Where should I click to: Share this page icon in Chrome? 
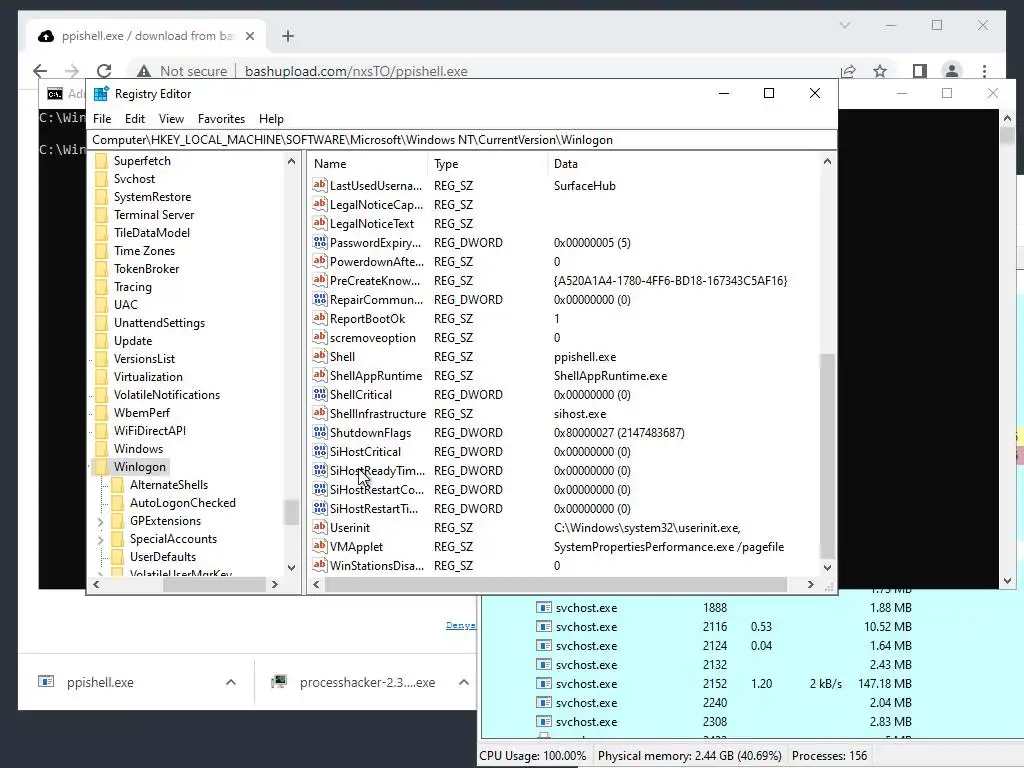848,71
